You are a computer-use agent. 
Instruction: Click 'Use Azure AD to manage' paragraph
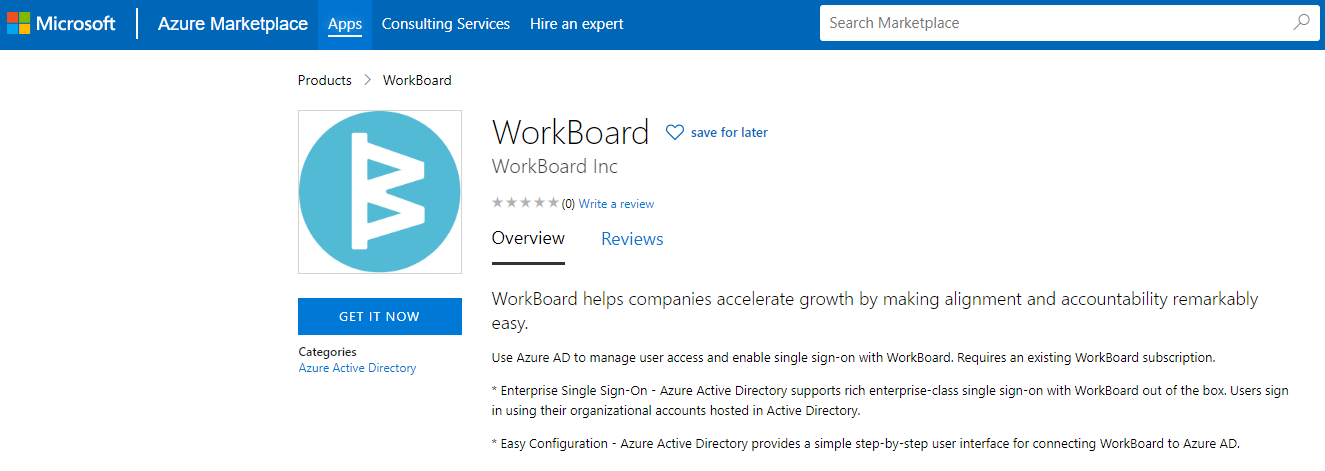tap(854, 357)
